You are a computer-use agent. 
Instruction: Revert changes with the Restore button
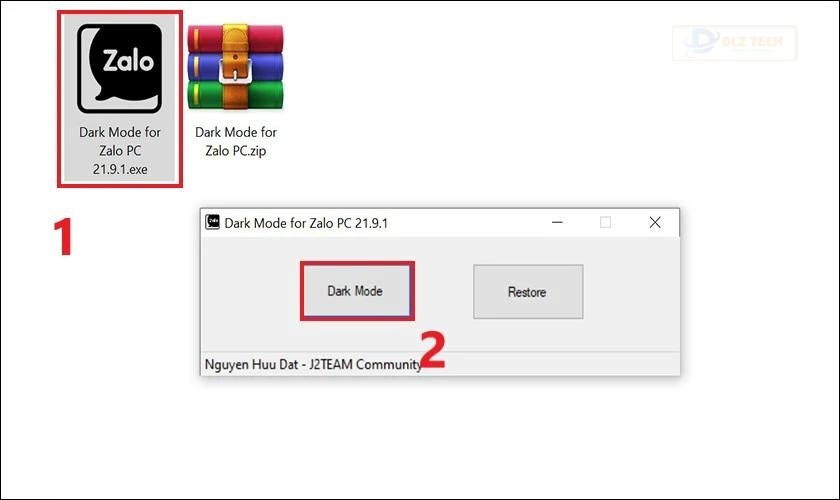pyautogui.click(x=528, y=292)
